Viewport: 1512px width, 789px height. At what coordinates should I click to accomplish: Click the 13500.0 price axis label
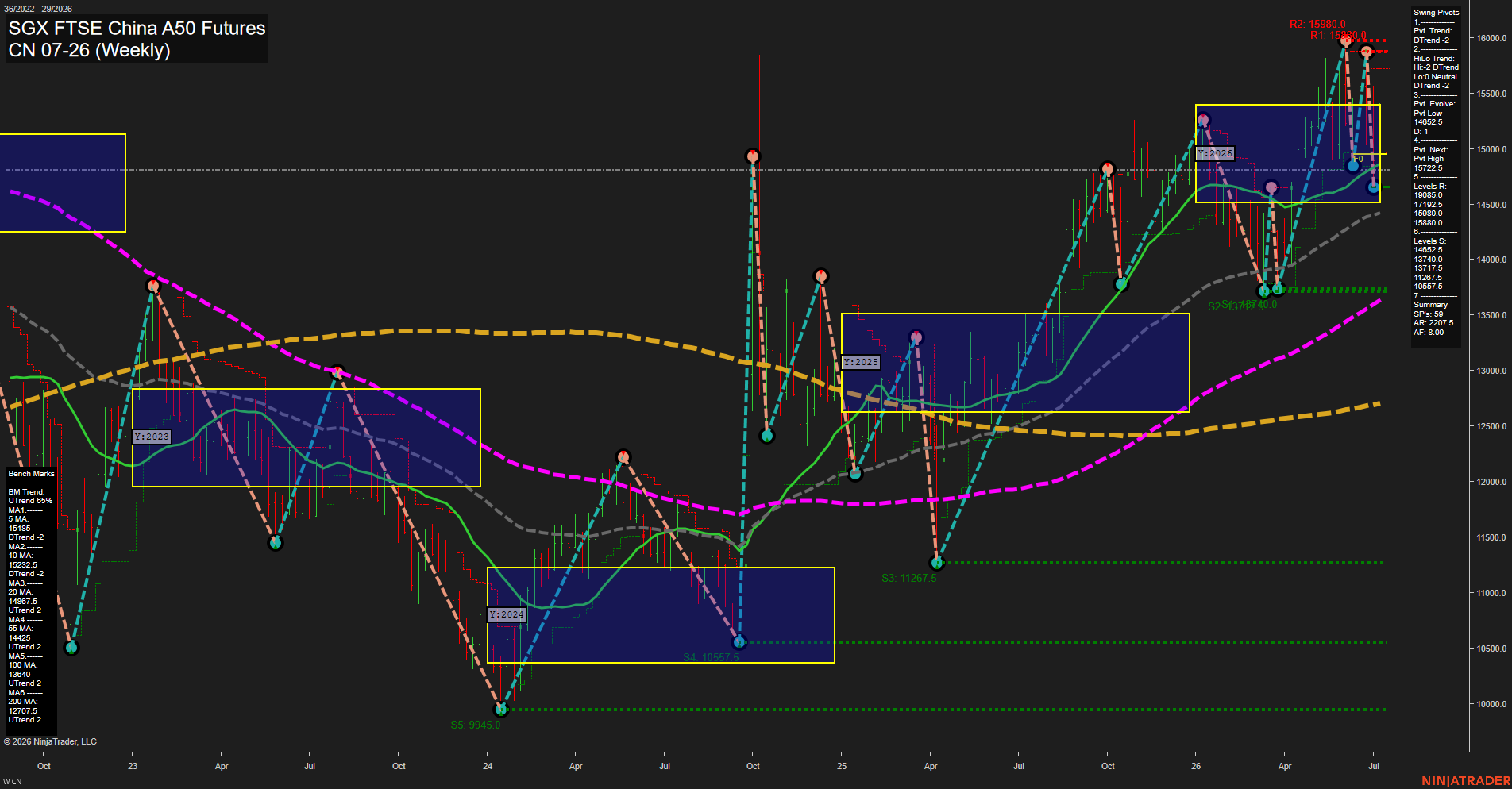1491,315
